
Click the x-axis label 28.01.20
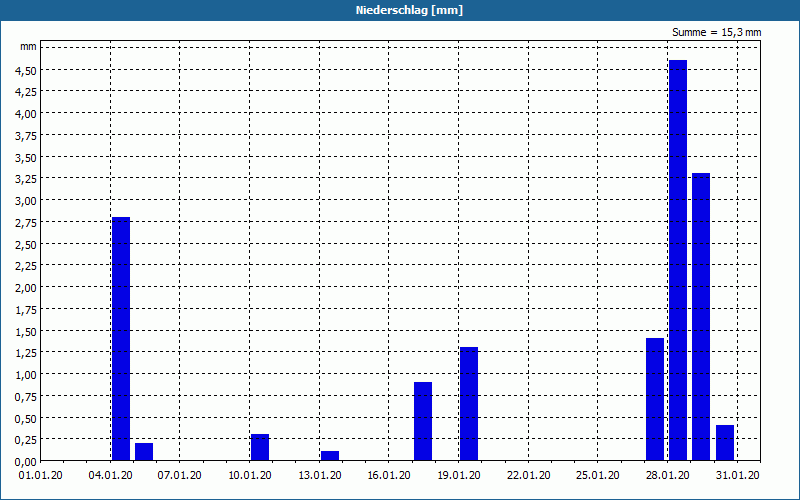[668, 475]
